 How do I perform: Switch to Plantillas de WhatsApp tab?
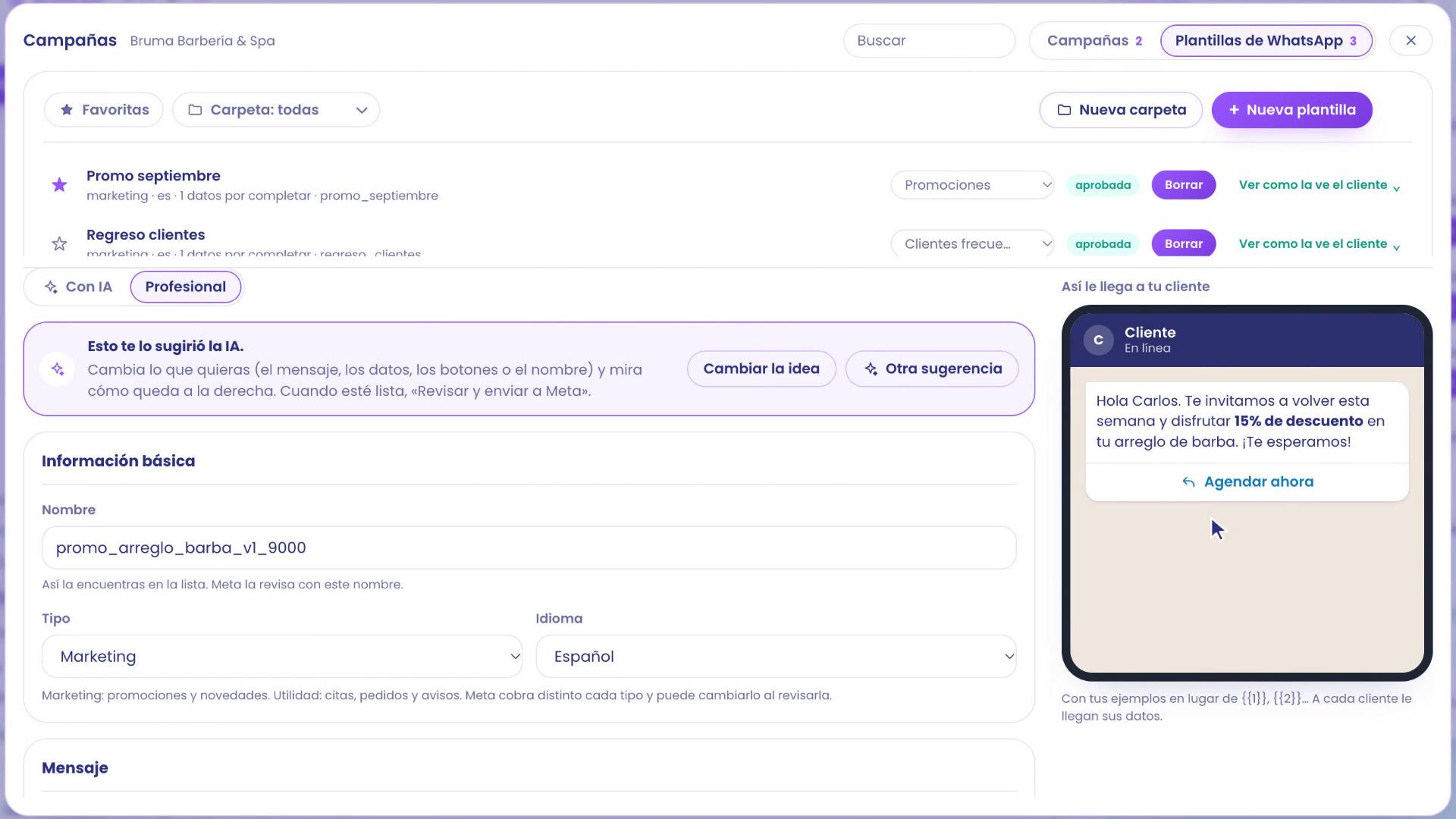[x=1266, y=41]
